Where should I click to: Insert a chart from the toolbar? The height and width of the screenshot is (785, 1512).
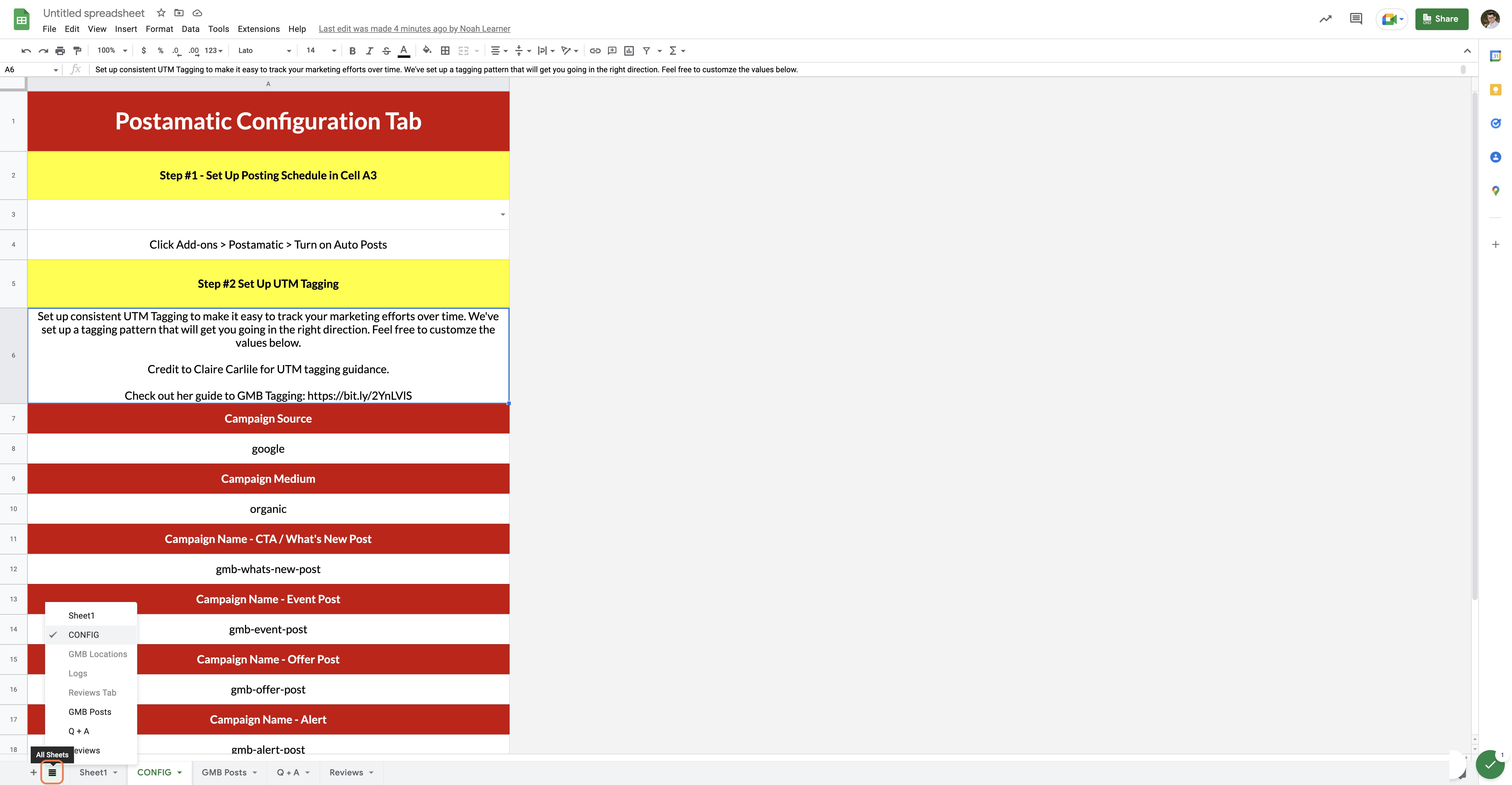coord(629,51)
